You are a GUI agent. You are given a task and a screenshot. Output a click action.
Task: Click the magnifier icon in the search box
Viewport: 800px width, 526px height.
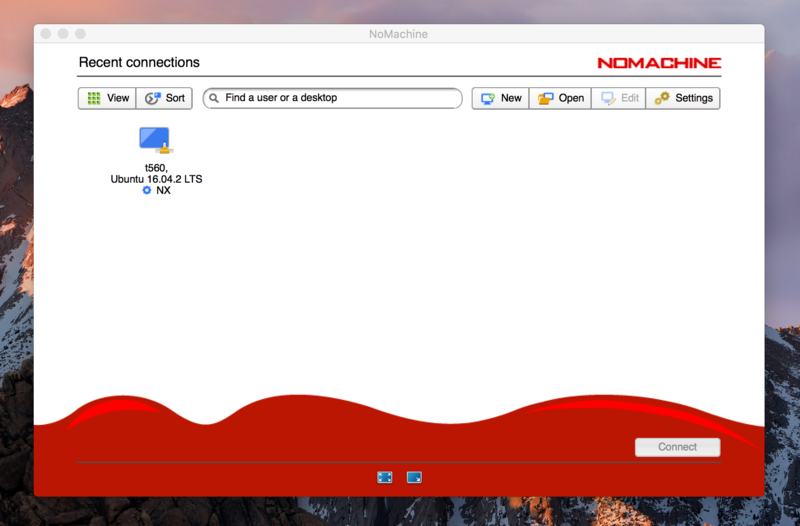click(214, 98)
